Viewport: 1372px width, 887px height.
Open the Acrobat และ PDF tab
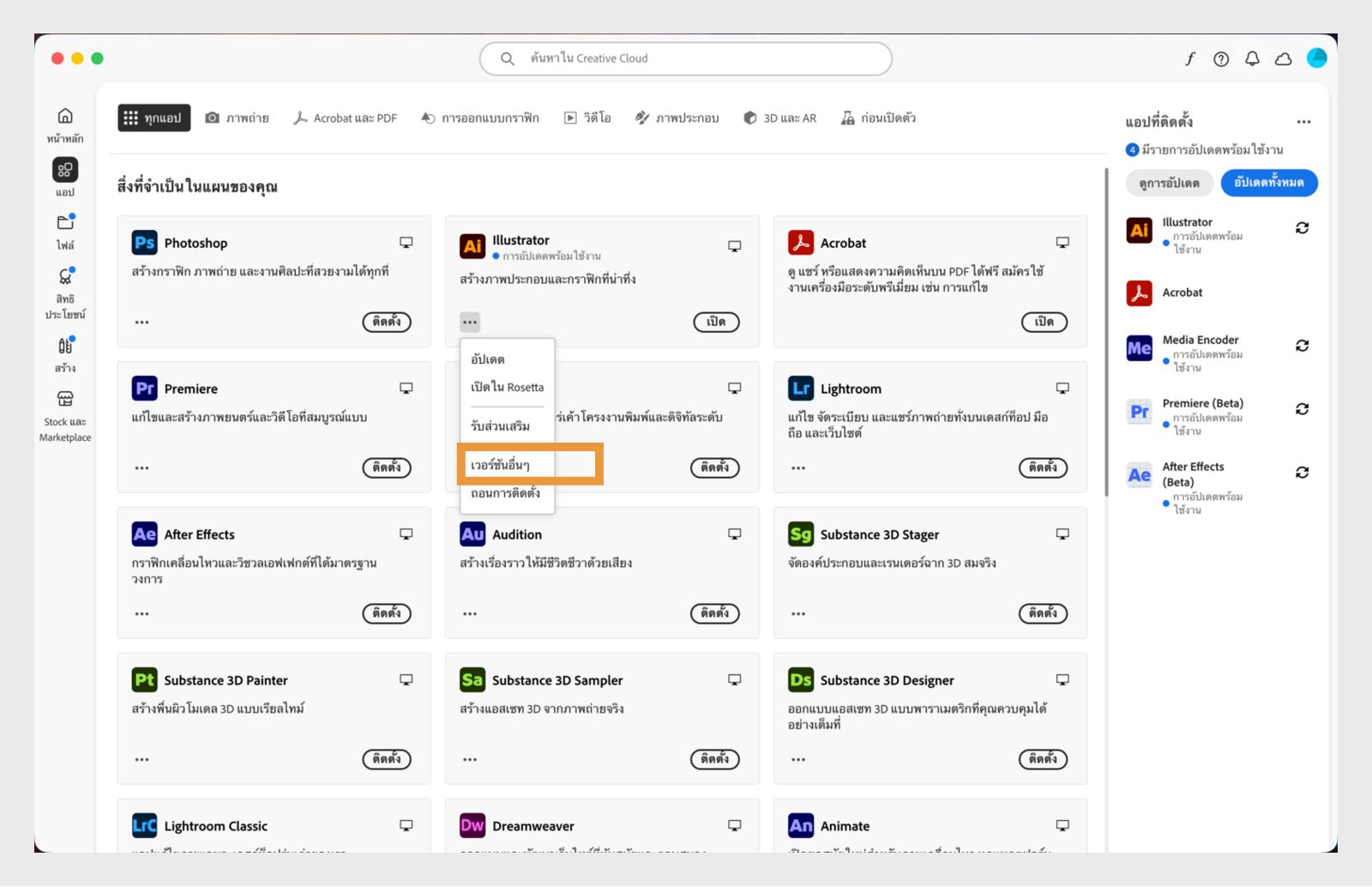[x=345, y=118]
